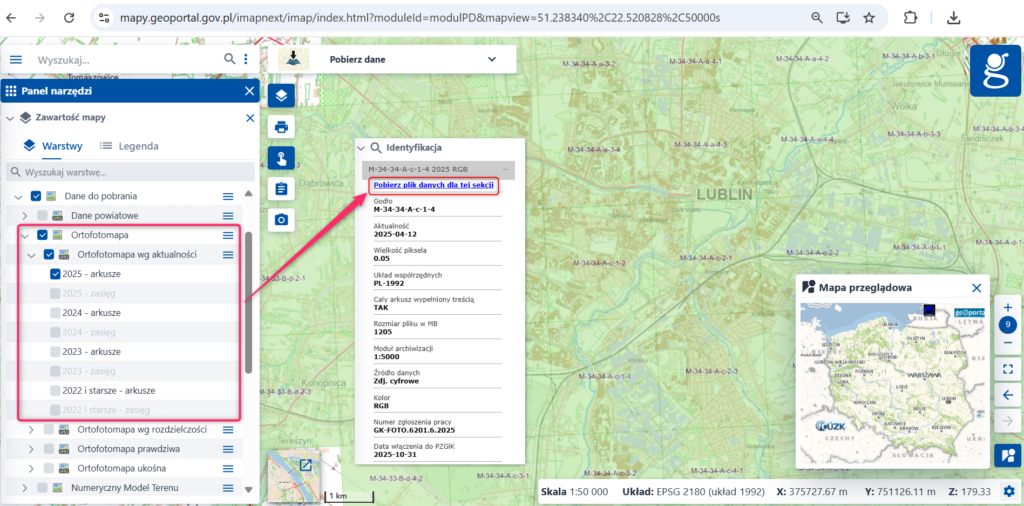
Task: Switch to the Legenda tab
Action: (129, 146)
